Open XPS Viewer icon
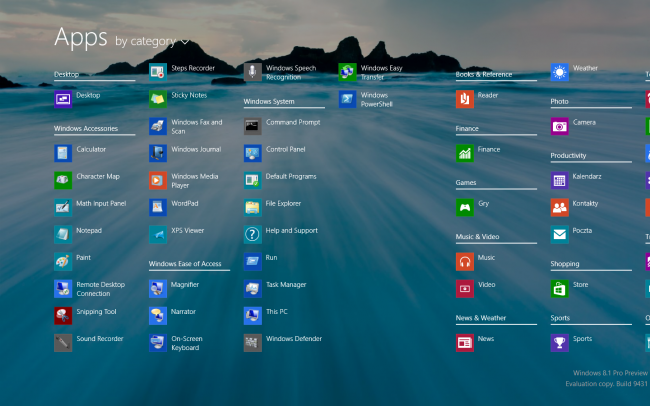Screen dimensions: 650x406 coord(158,235)
